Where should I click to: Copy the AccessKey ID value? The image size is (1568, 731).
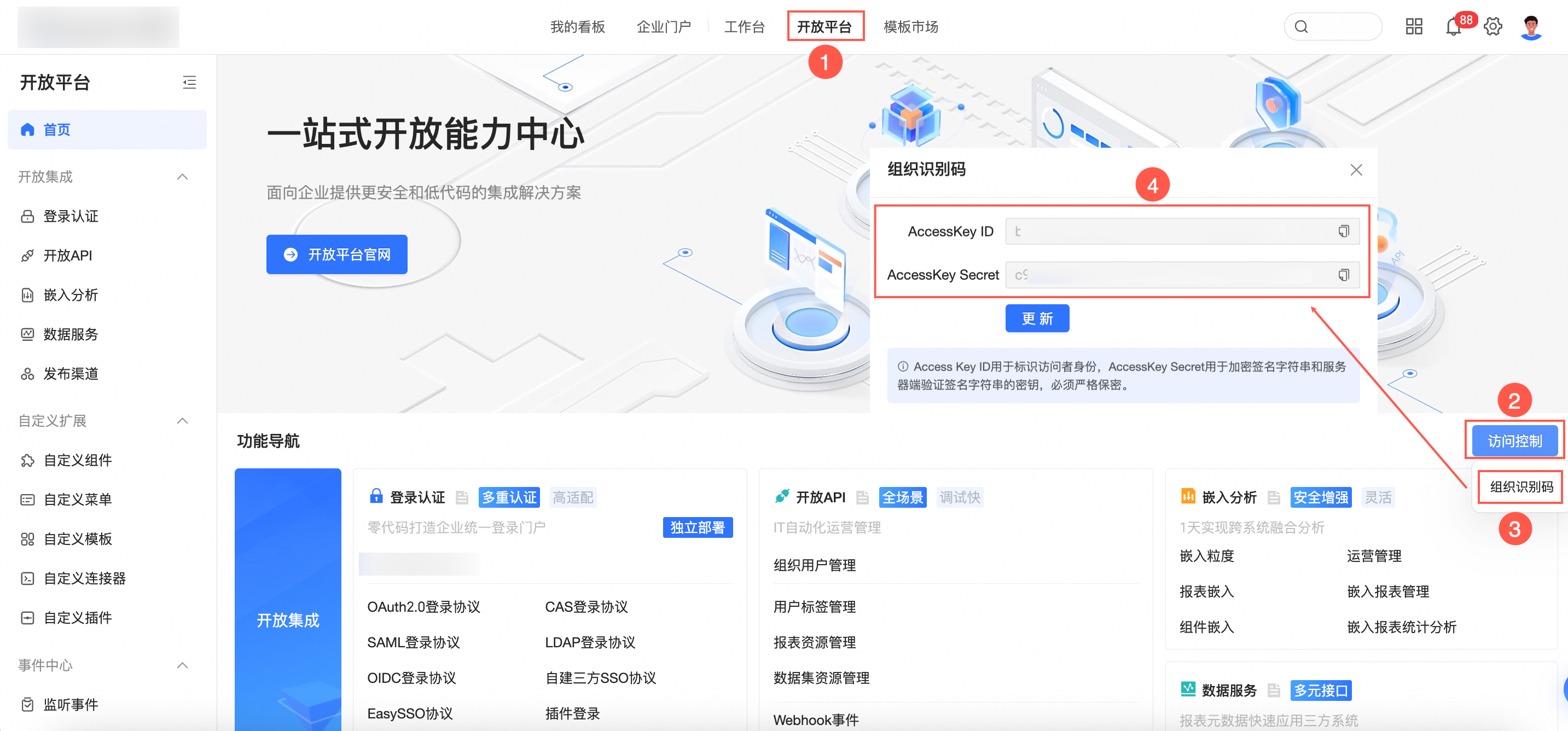point(1343,231)
